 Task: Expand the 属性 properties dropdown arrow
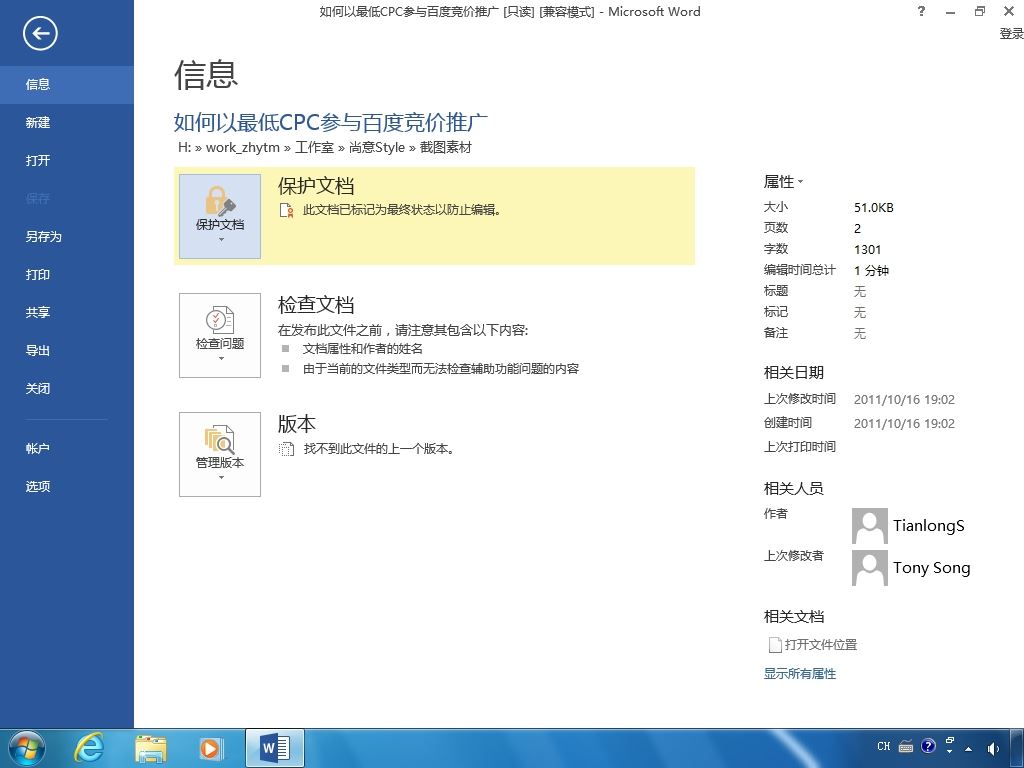click(x=801, y=182)
